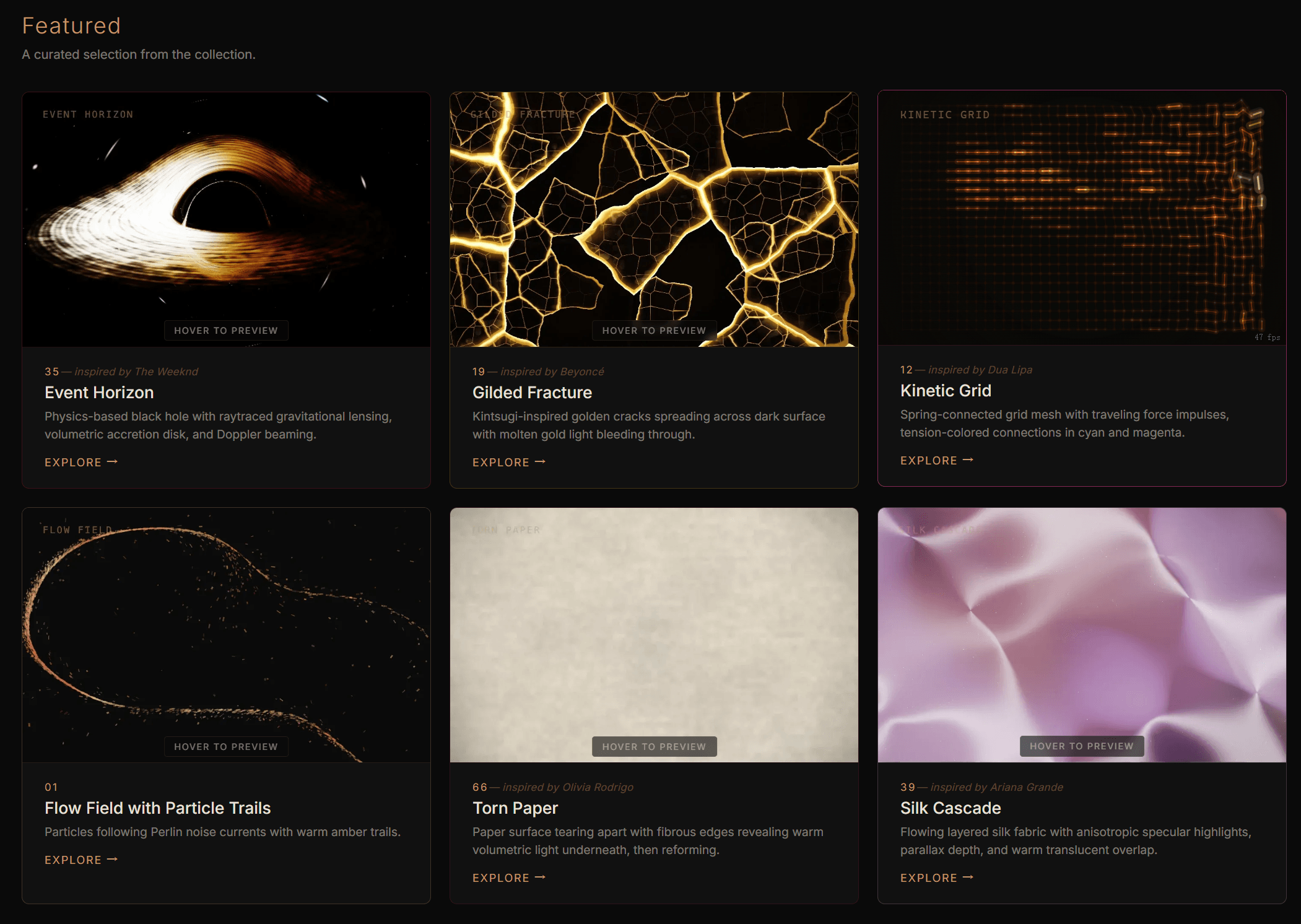The image size is (1301, 924).
Task: Click the Kinetic Grid card title
Action: [x=946, y=391]
